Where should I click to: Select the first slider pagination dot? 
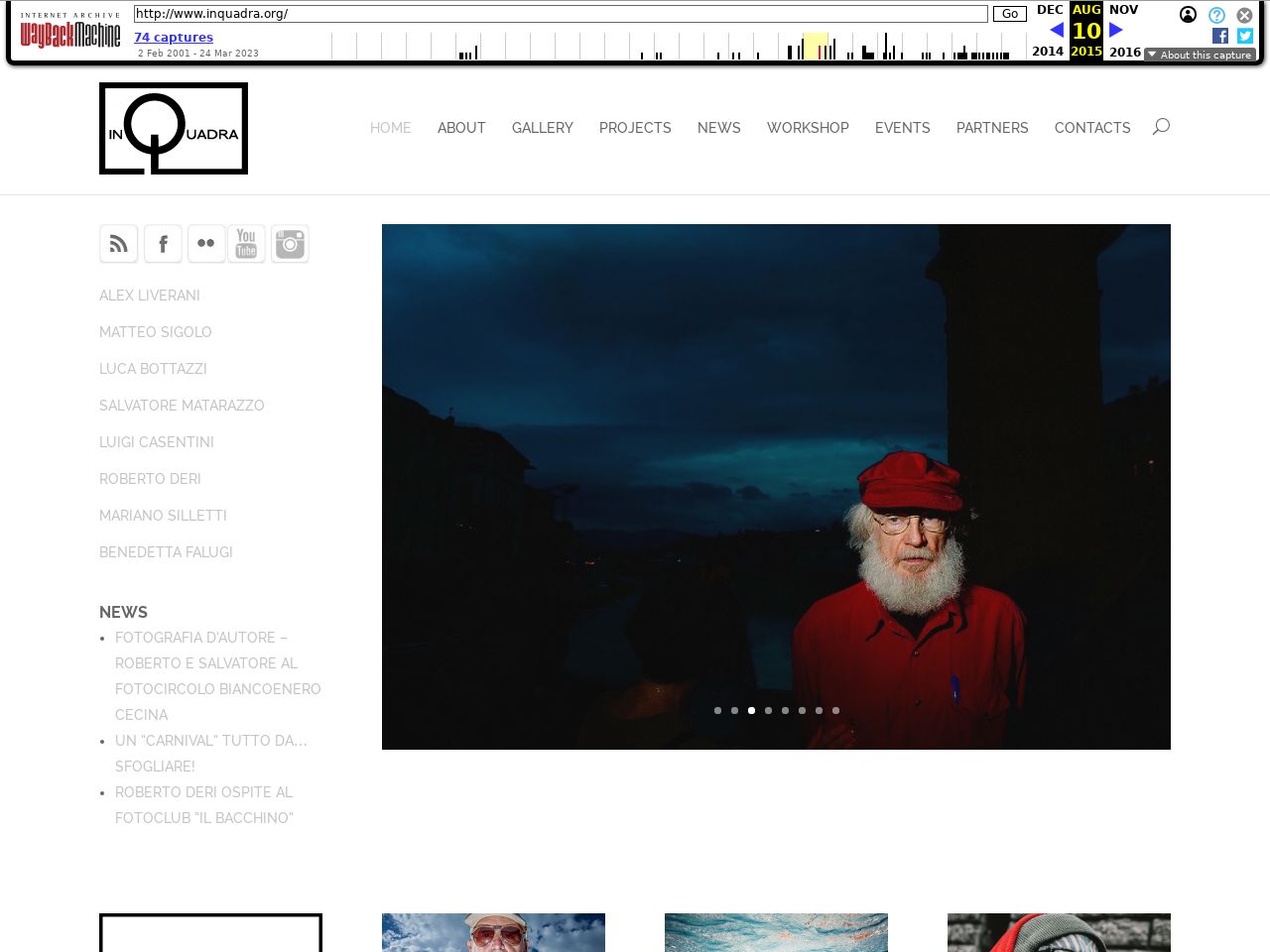pyautogui.click(x=717, y=710)
